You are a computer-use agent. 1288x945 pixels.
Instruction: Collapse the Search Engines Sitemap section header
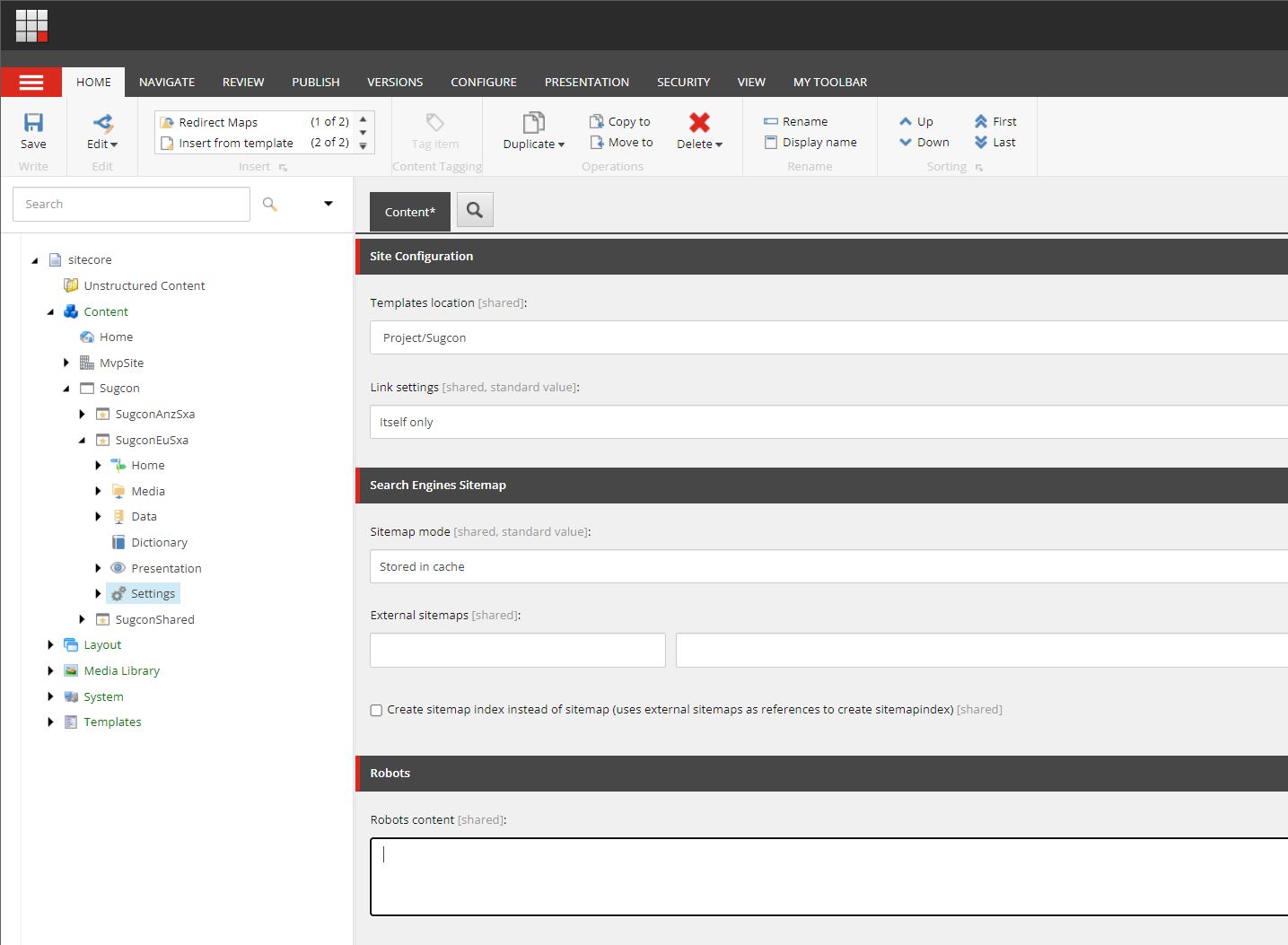822,485
